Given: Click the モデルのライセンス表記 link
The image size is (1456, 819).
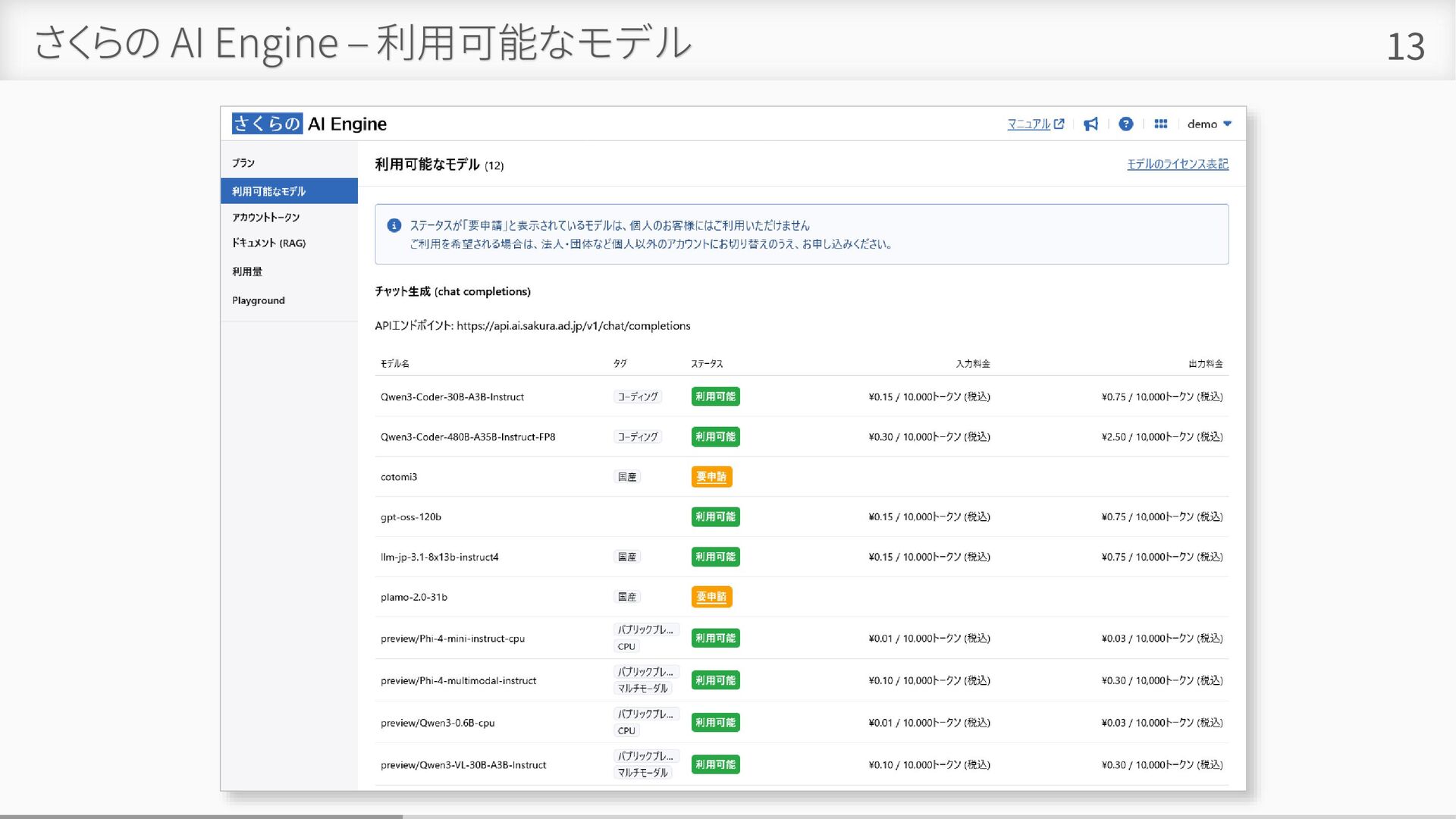Looking at the screenshot, I should (1177, 165).
